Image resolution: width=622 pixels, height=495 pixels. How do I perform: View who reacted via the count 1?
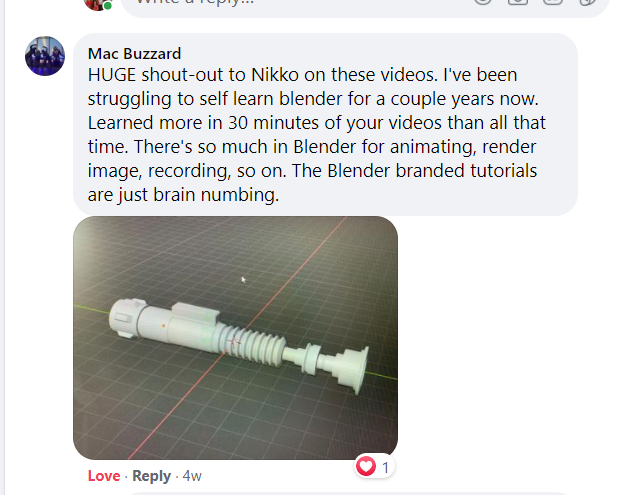[x=385, y=468]
